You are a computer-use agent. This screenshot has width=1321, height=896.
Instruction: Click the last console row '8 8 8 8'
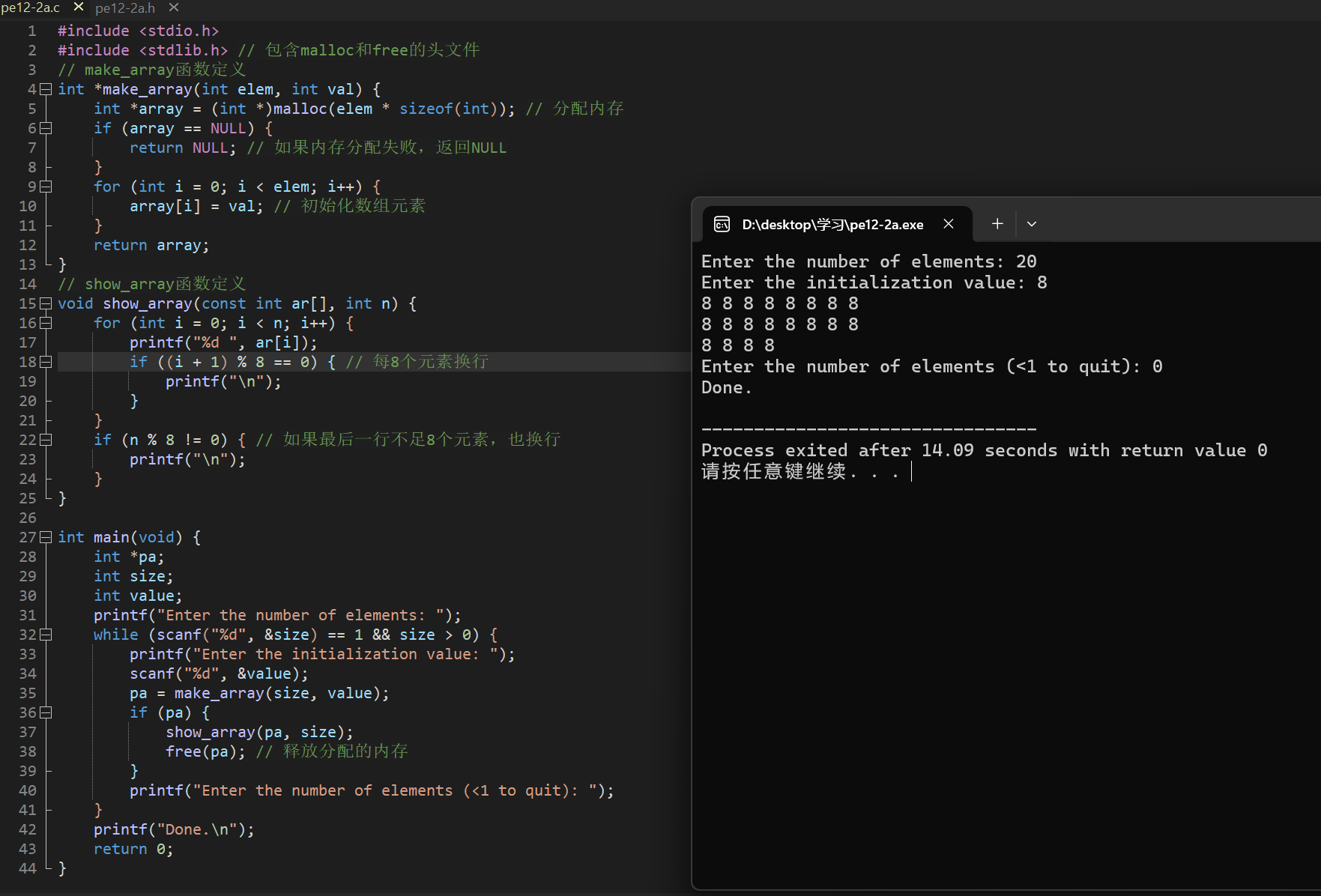738,345
